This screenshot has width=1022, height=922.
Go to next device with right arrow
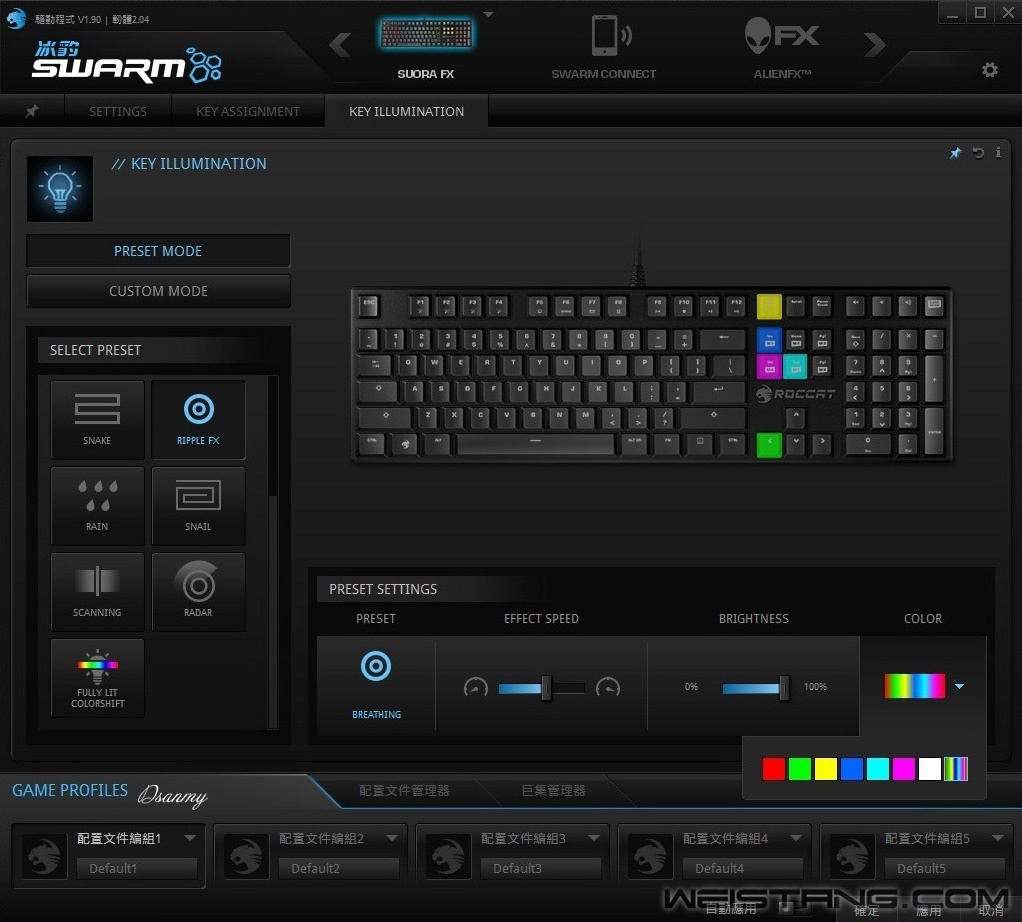(875, 44)
